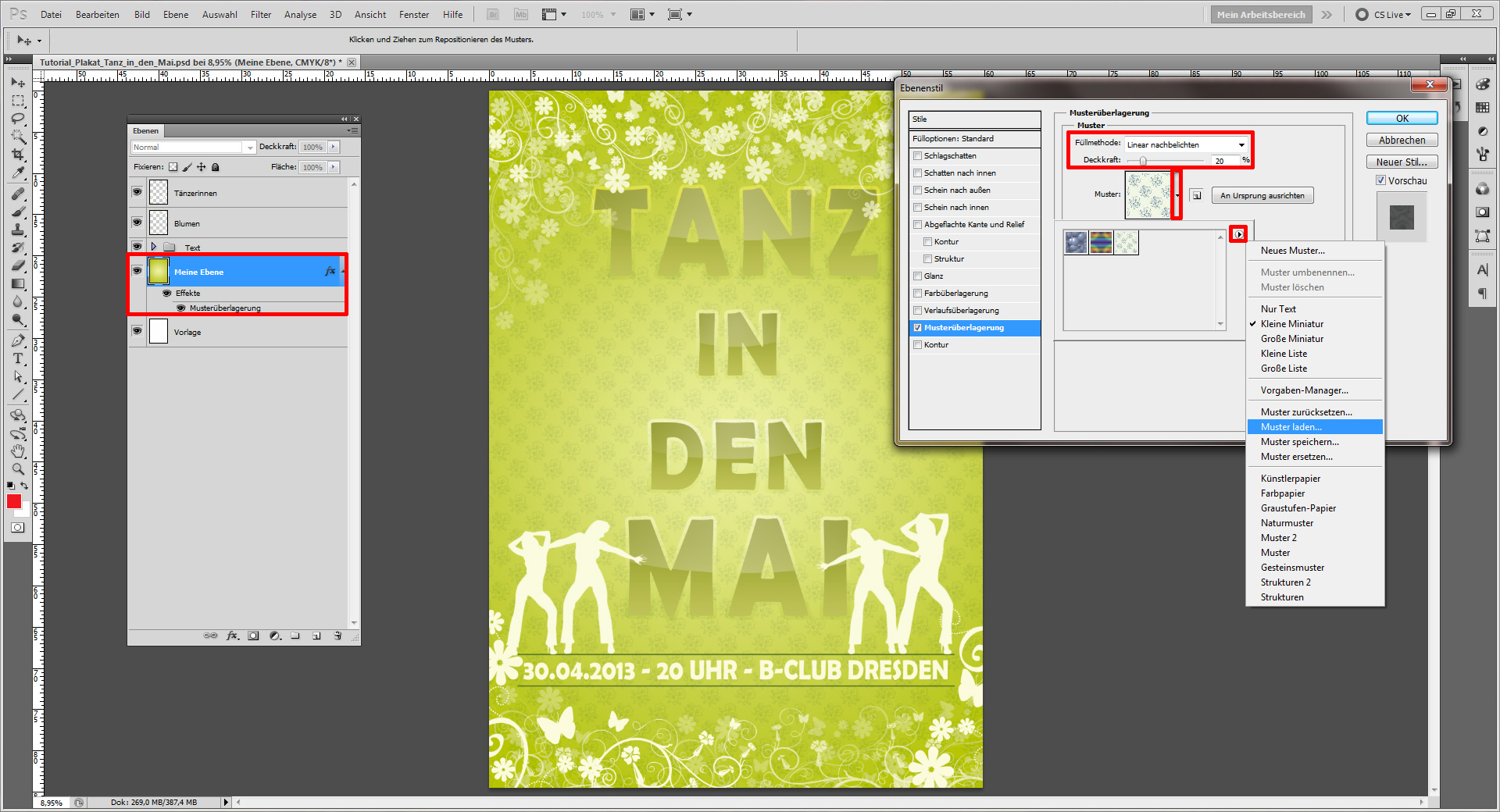Click the An Ursprung ausrichten button
Image resolution: width=1500 pixels, height=812 pixels.
(1262, 194)
